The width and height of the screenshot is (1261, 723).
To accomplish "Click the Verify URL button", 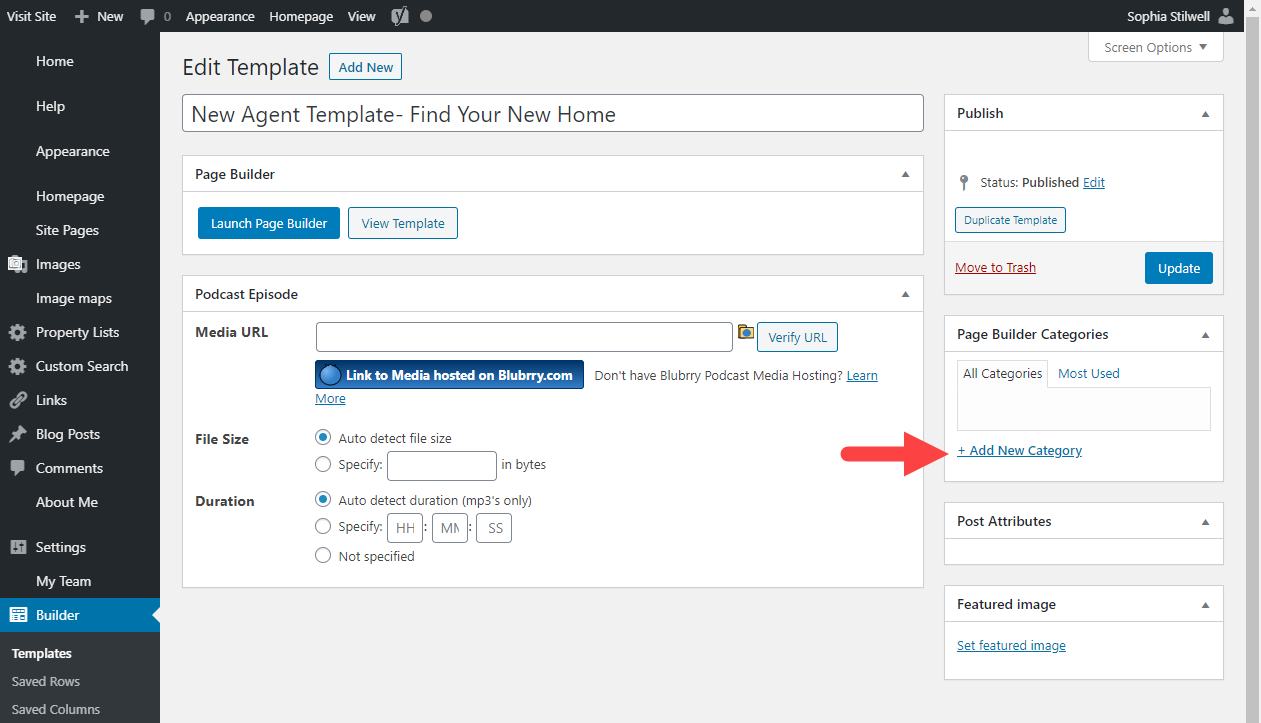I will coord(797,337).
